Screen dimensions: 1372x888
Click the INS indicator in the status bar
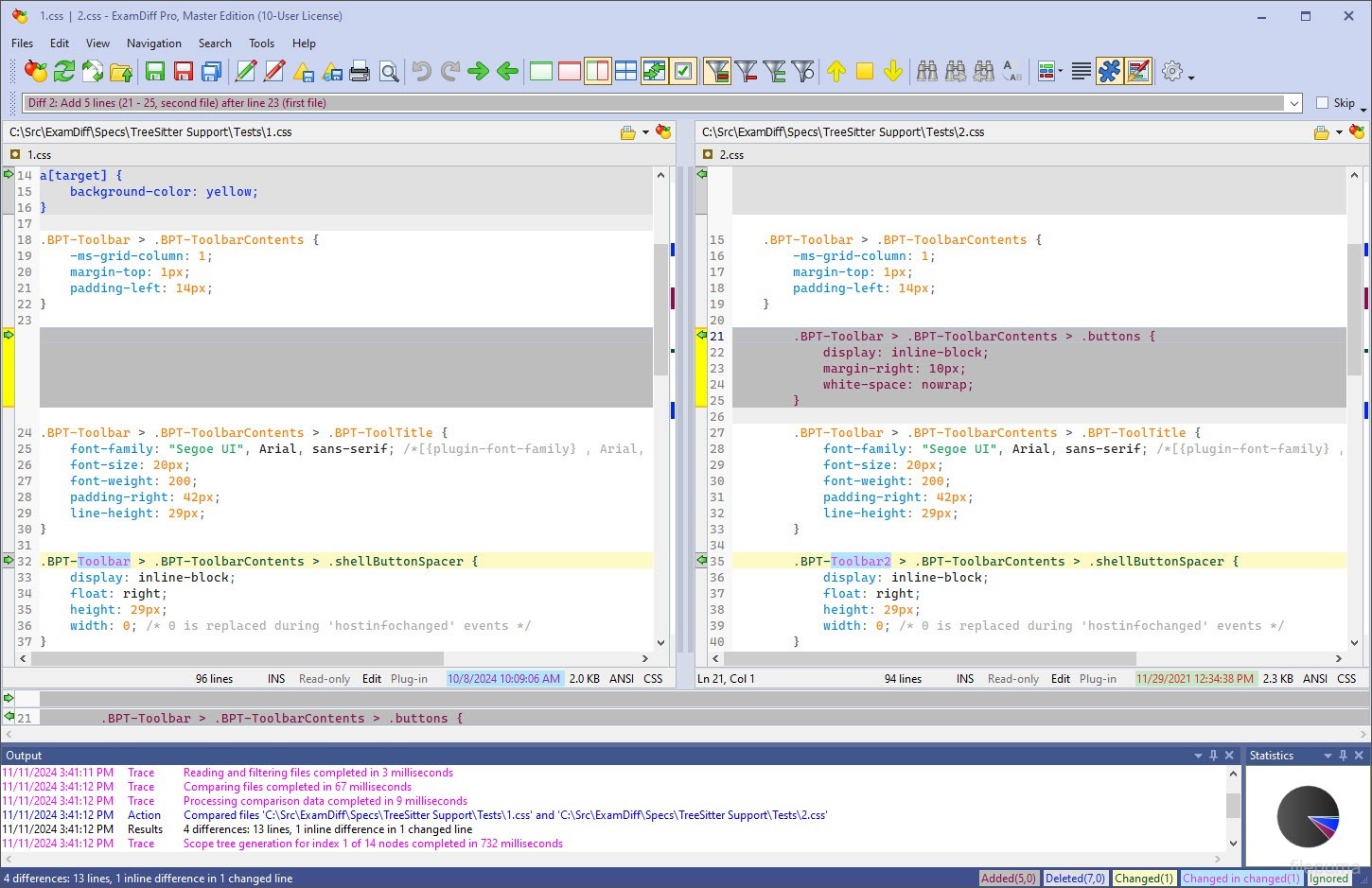coord(275,678)
